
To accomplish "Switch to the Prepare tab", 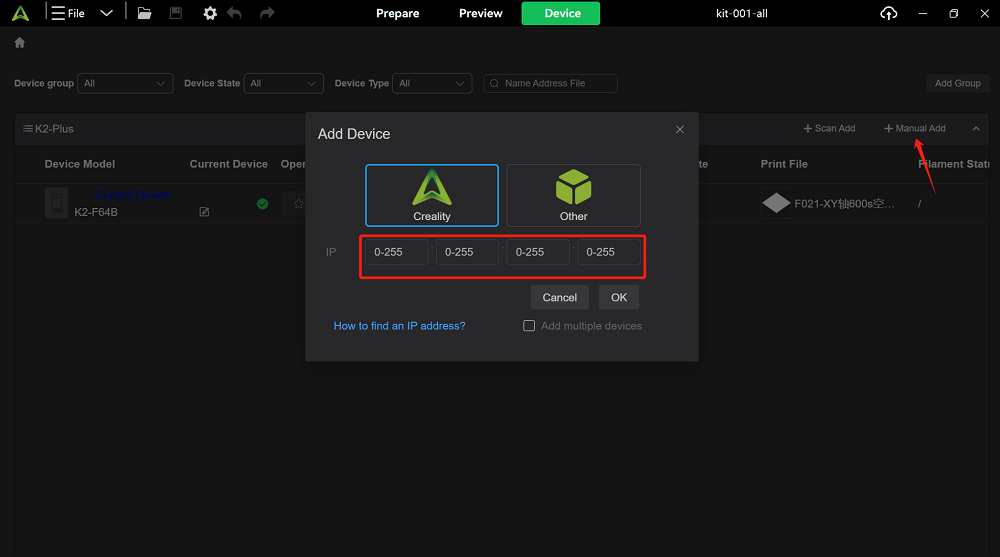I will point(397,13).
